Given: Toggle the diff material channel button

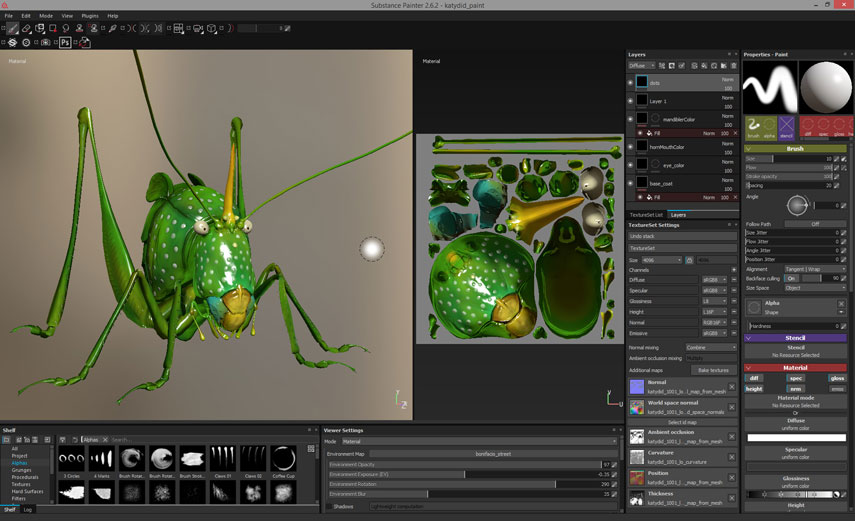Looking at the screenshot, I should coord(754,378).
